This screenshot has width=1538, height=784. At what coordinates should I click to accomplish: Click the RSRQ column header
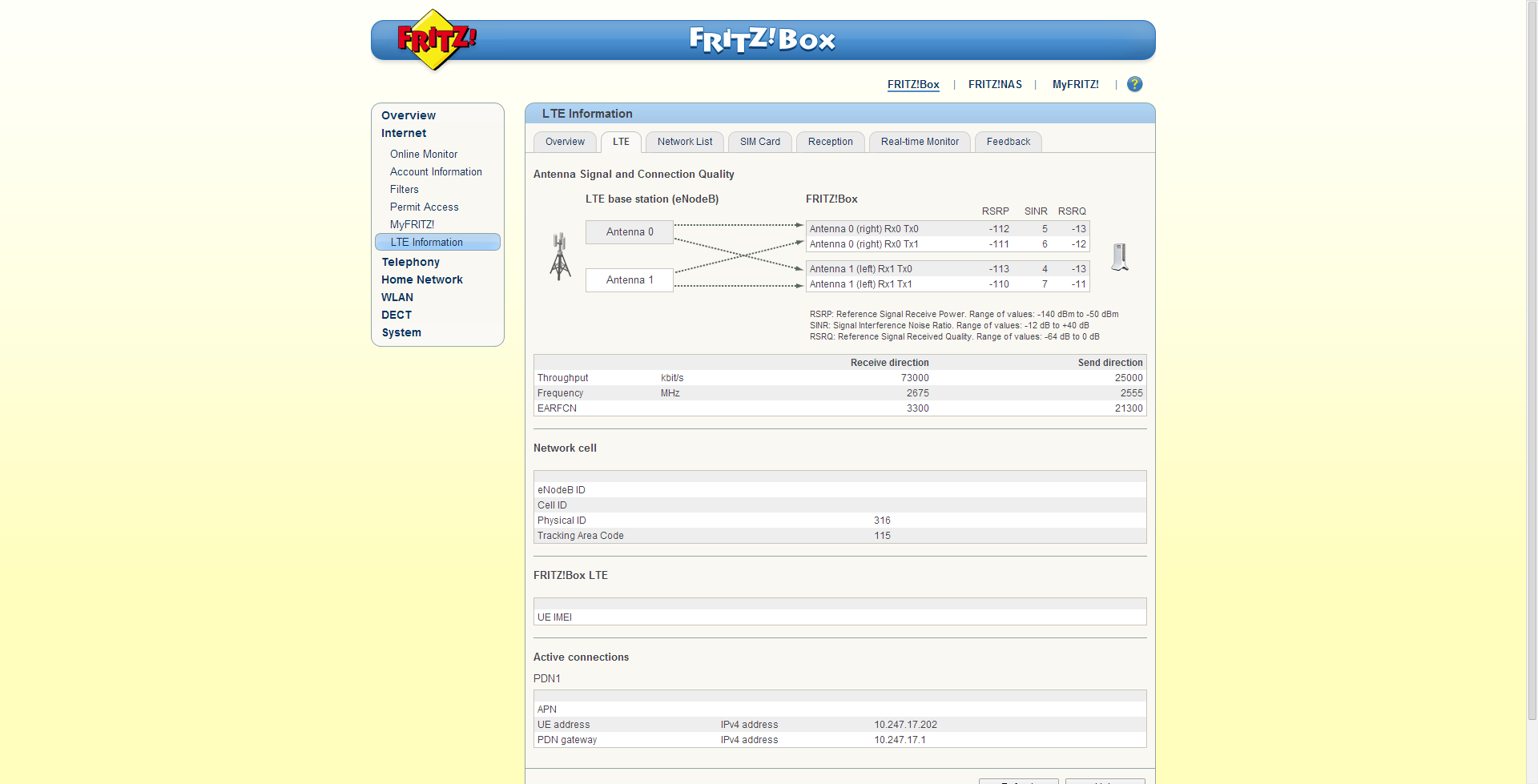tap(1072, 211)
